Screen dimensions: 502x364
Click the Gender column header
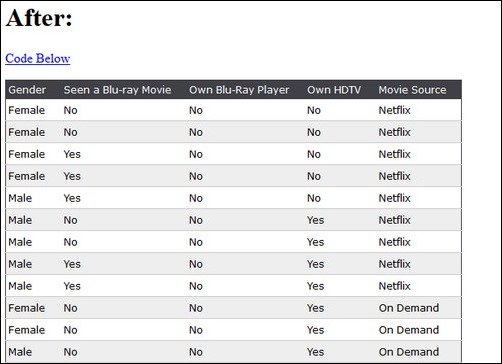point(27,90)
